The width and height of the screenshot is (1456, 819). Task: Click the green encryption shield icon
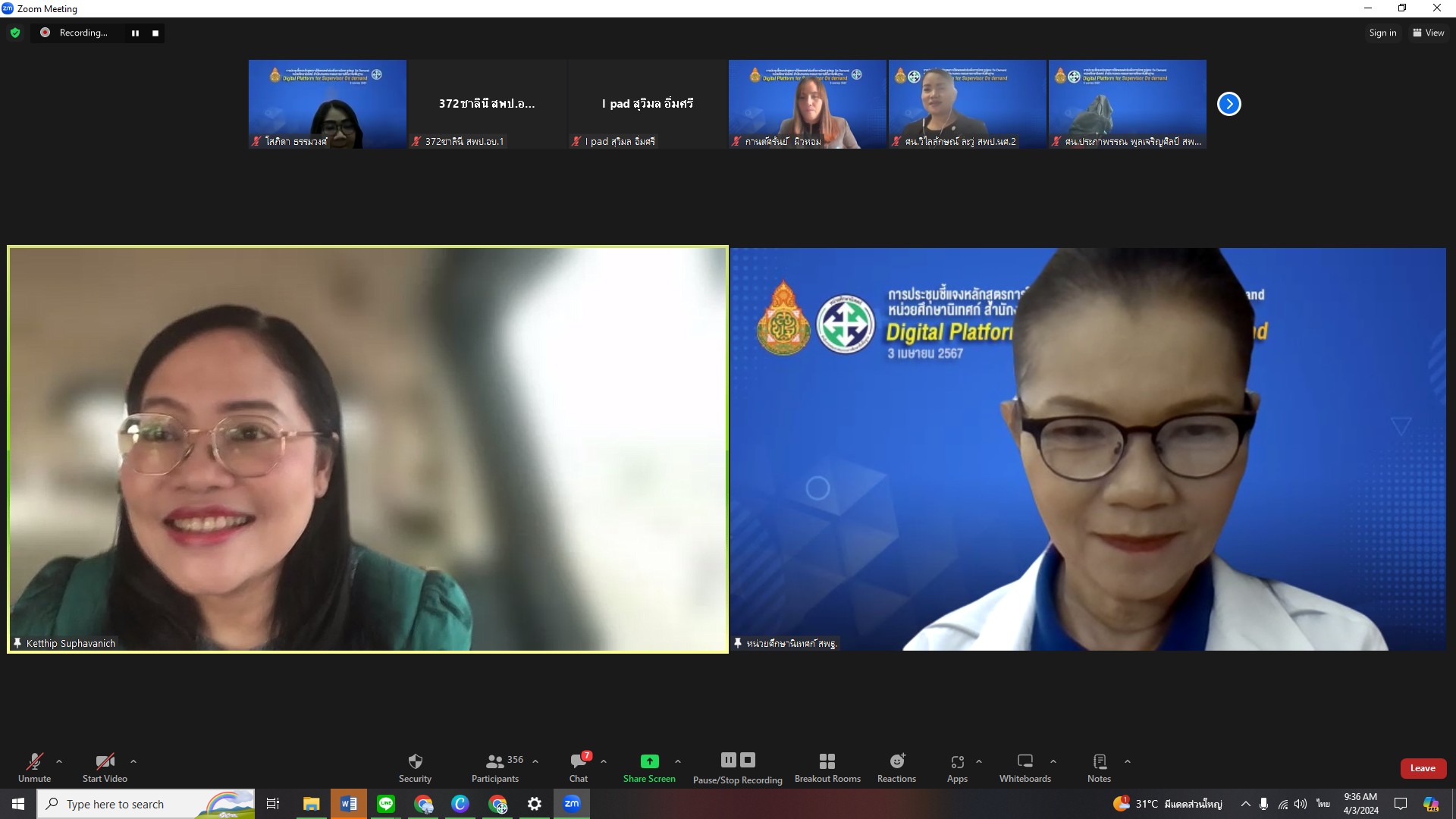(x=15, y=33)
